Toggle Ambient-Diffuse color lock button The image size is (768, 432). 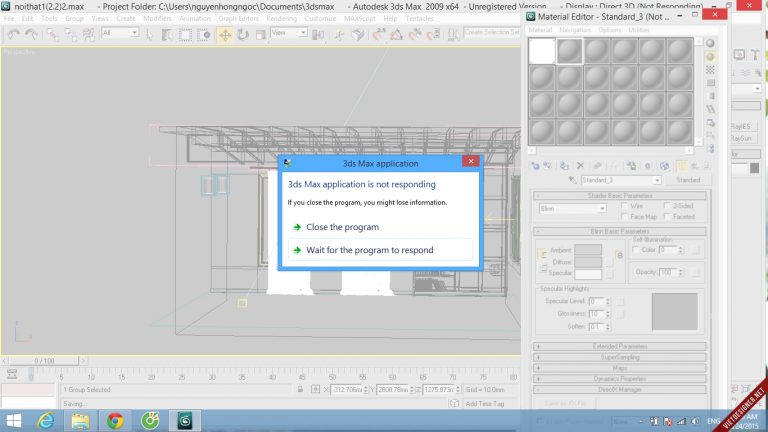(x=543, y=255)
